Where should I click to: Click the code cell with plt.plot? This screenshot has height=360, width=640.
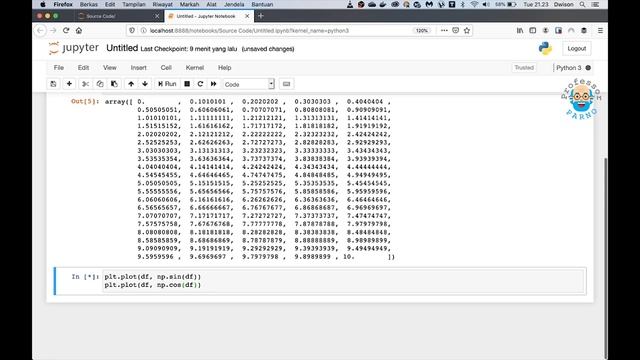pyautogui.click(x=344, y=281)
